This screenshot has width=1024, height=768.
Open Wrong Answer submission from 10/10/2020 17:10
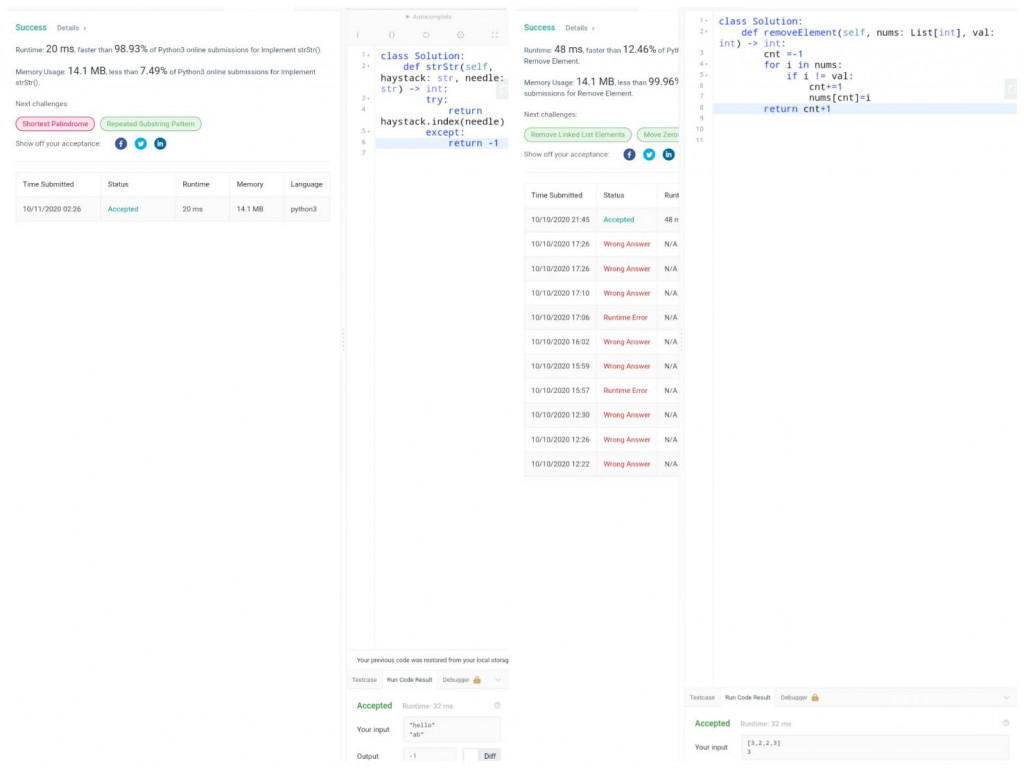coord(626,293)
